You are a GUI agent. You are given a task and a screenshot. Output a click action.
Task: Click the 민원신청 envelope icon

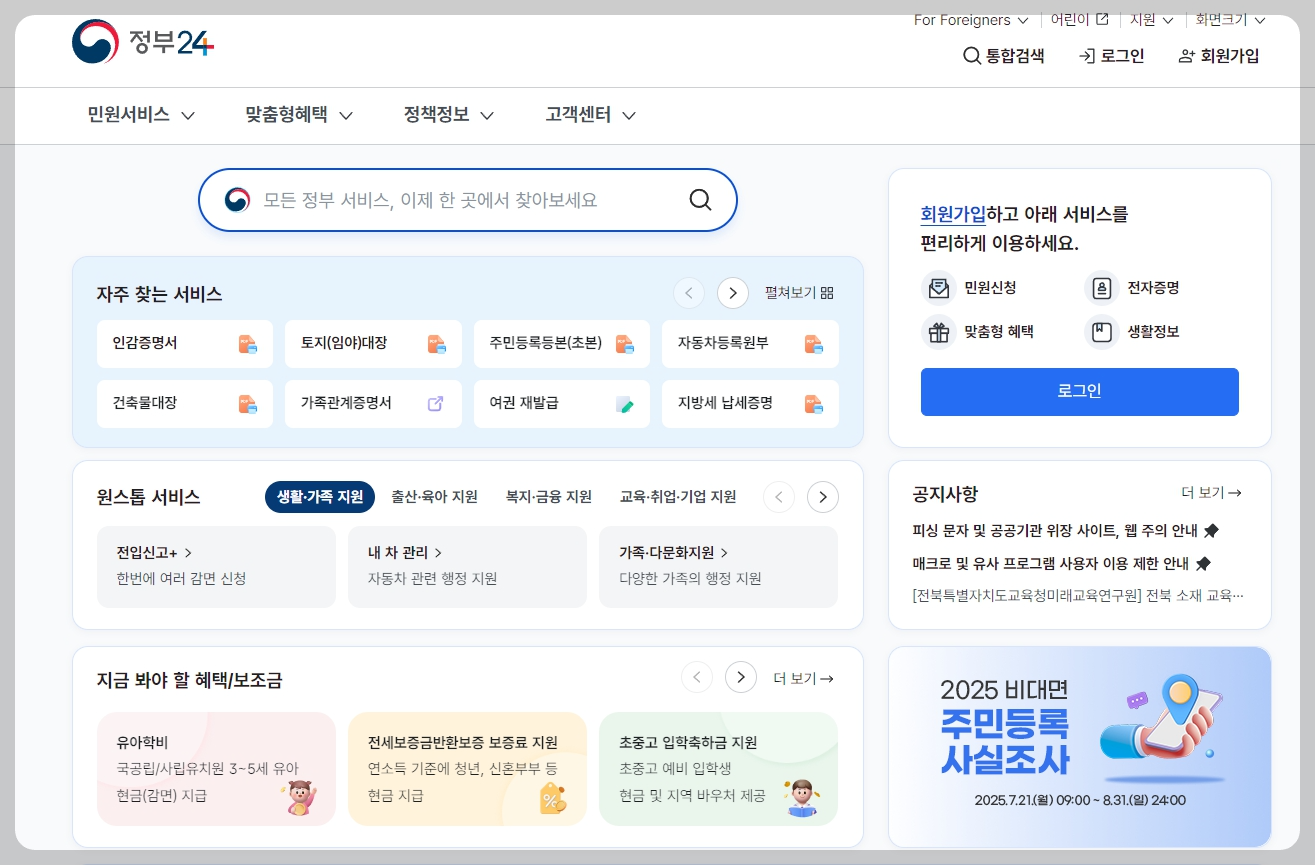(938, 288)
